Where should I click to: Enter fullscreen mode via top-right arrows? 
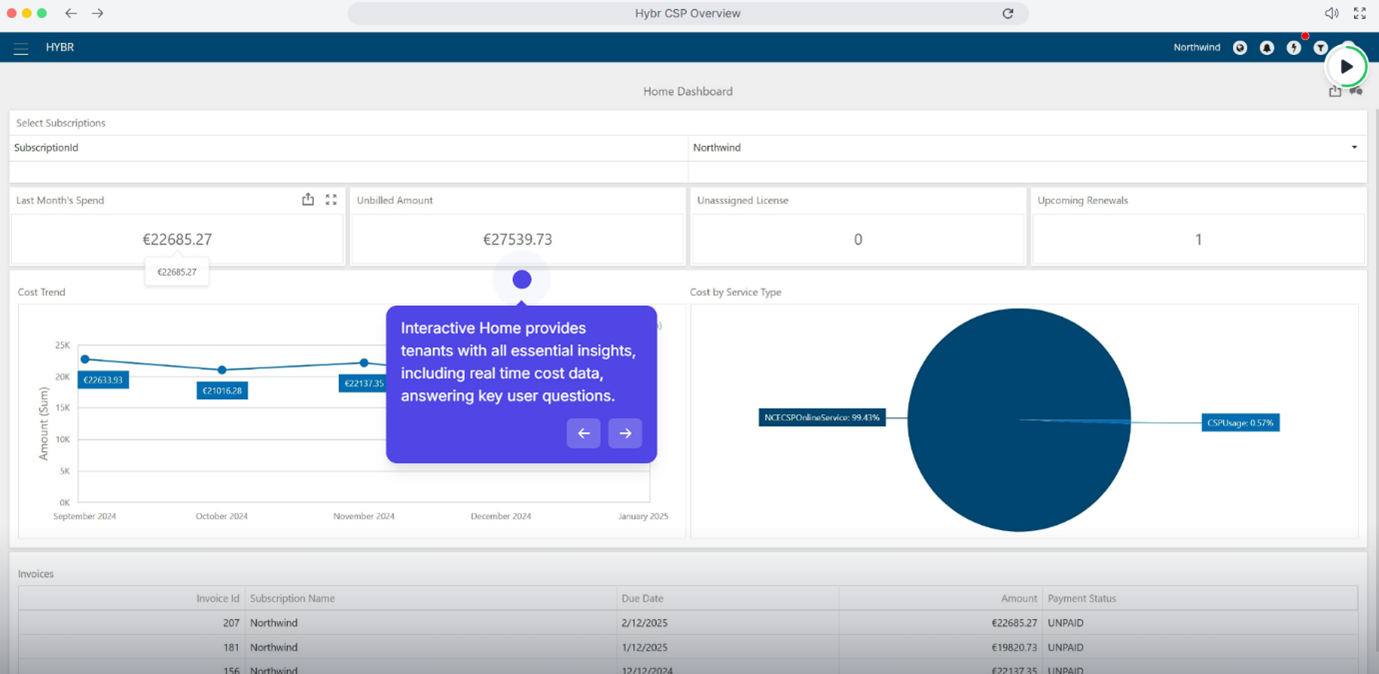click(1359, 13)
